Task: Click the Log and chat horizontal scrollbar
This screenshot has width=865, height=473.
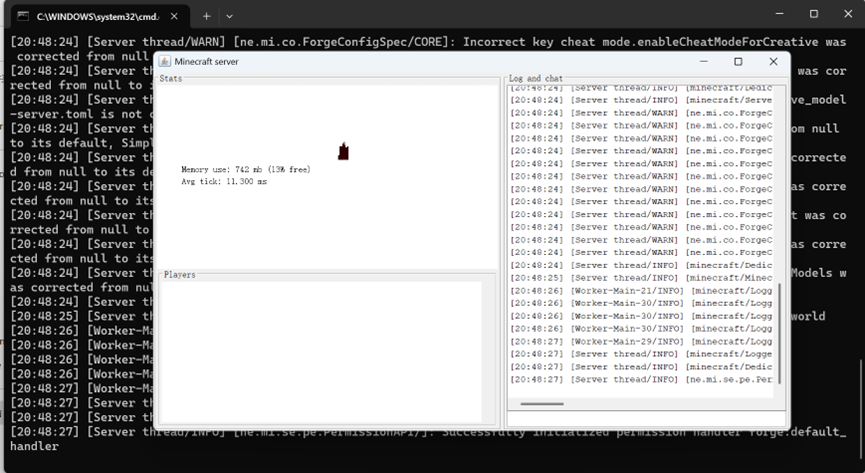Action: (x=542, y=403)
